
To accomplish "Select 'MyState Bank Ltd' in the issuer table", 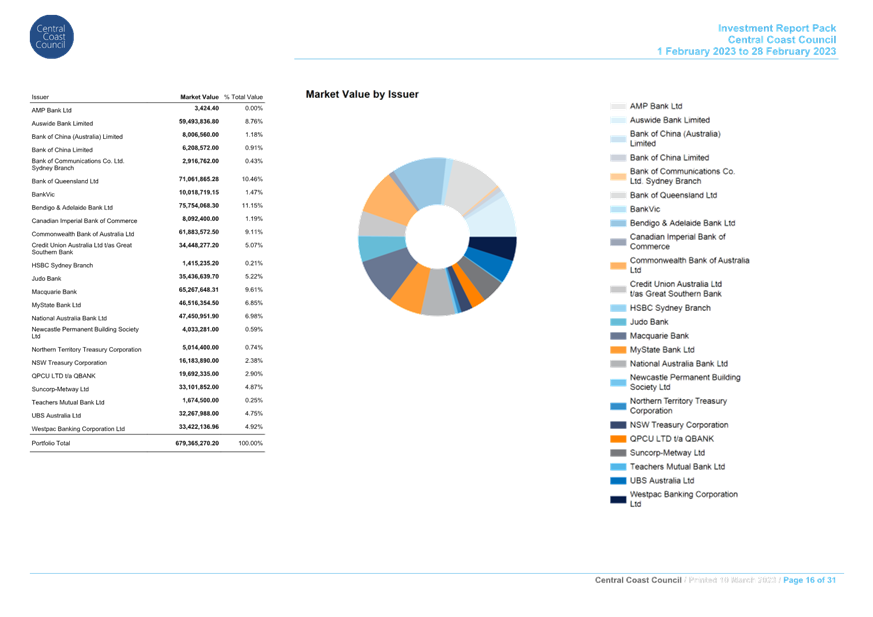I will coord(56,305).
